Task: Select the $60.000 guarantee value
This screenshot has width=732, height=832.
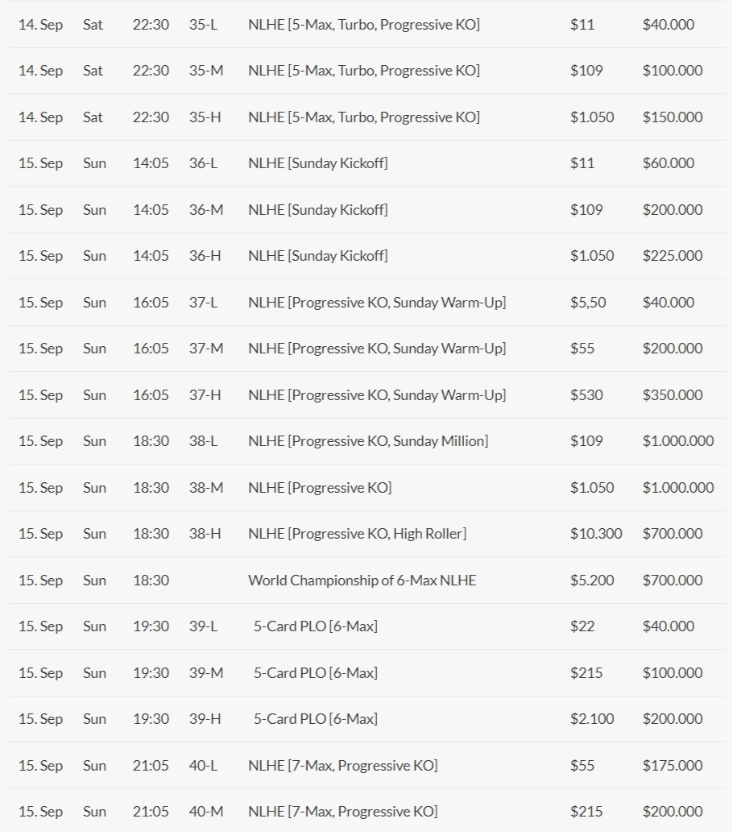Action: point(668,163)
